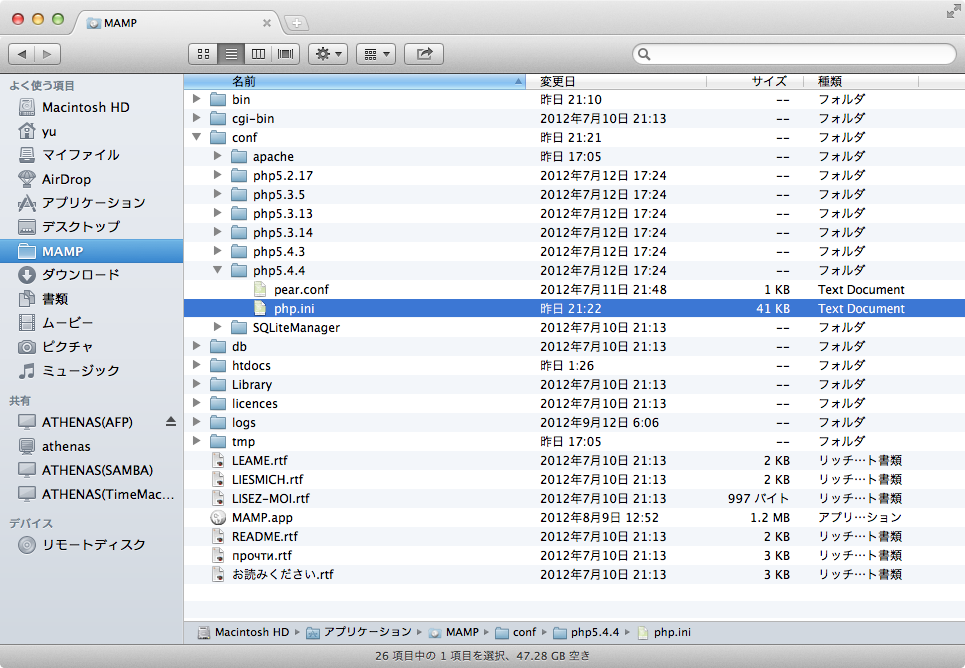The width and height of the screenshot is (965, 668).
Task: Click the Share toolbar button
Action: coord(424,54)
